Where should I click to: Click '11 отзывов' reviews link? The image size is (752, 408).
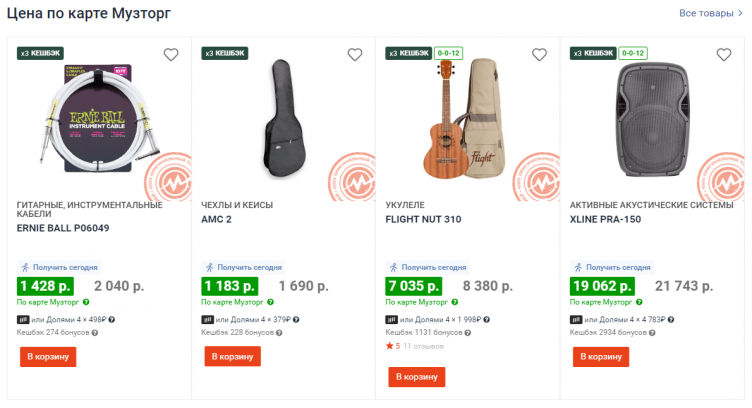[424, 346]
